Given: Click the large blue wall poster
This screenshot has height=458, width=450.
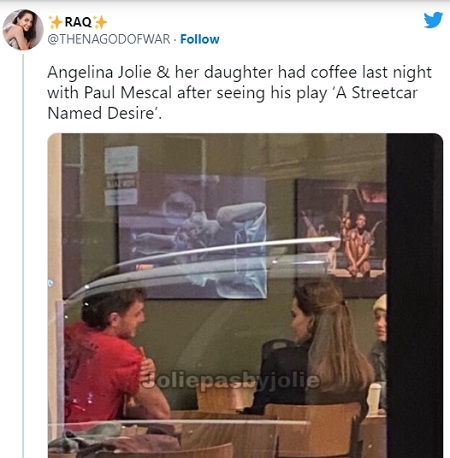Looking at the screenshot, I should point(193,237).
